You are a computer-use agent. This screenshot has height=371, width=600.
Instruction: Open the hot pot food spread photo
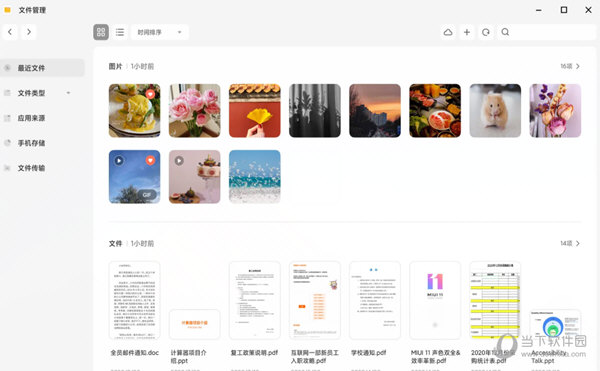[x=435, y=111]
